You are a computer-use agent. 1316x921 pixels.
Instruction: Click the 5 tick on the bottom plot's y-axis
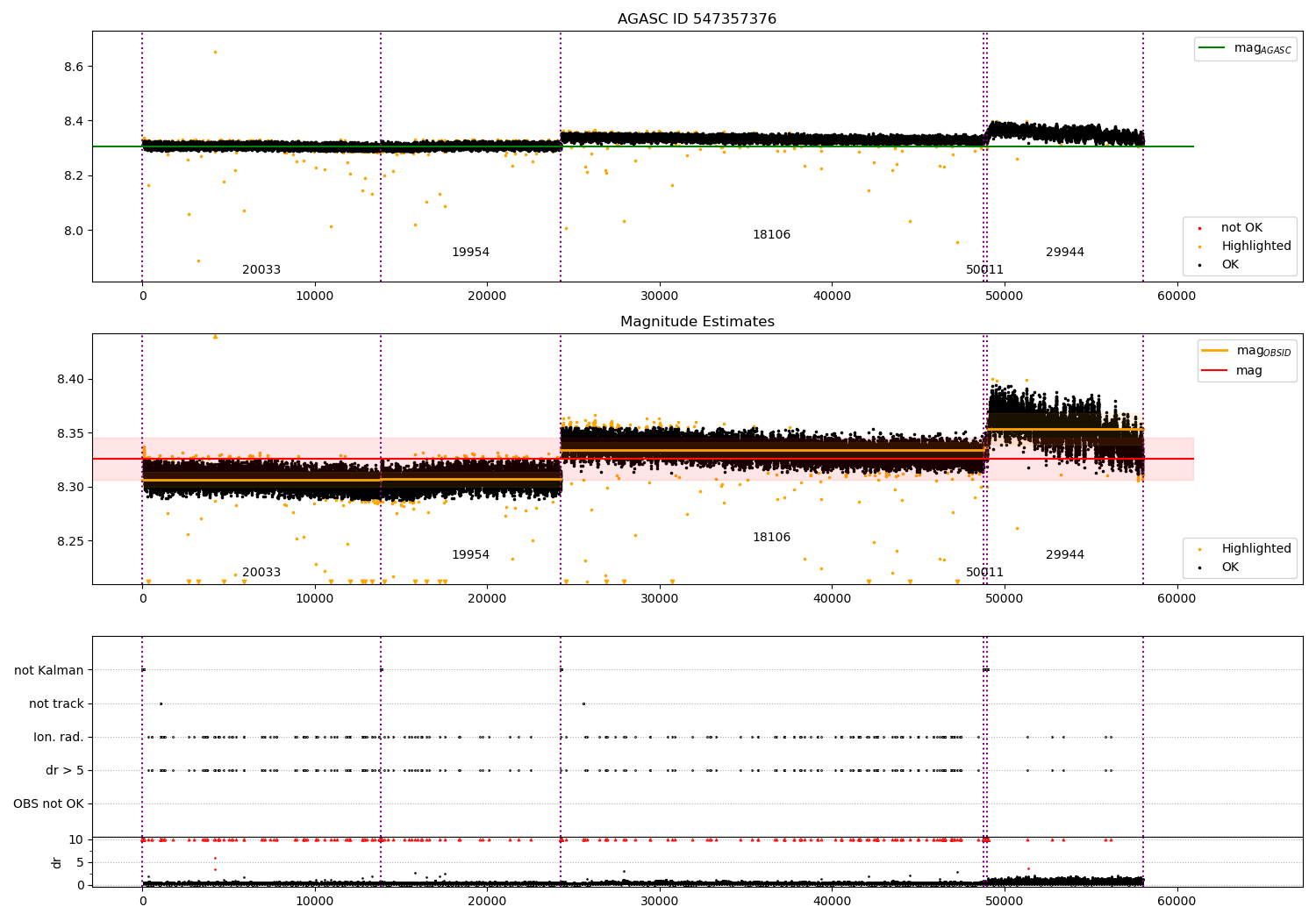(80, 863)
